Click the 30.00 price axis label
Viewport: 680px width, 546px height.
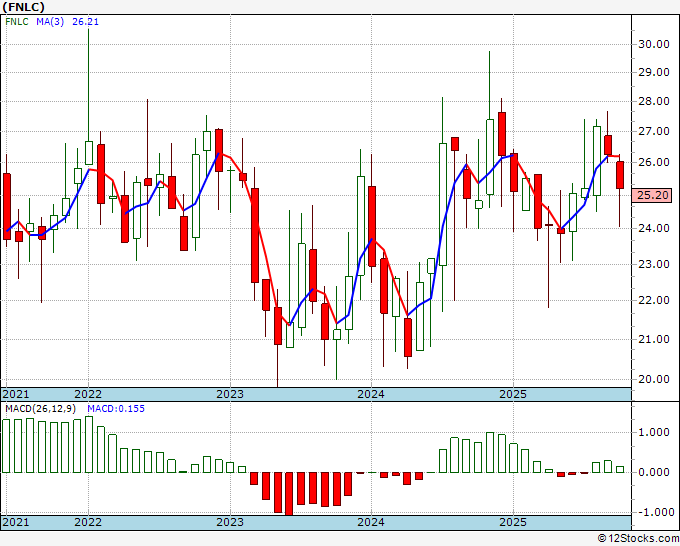654,44
